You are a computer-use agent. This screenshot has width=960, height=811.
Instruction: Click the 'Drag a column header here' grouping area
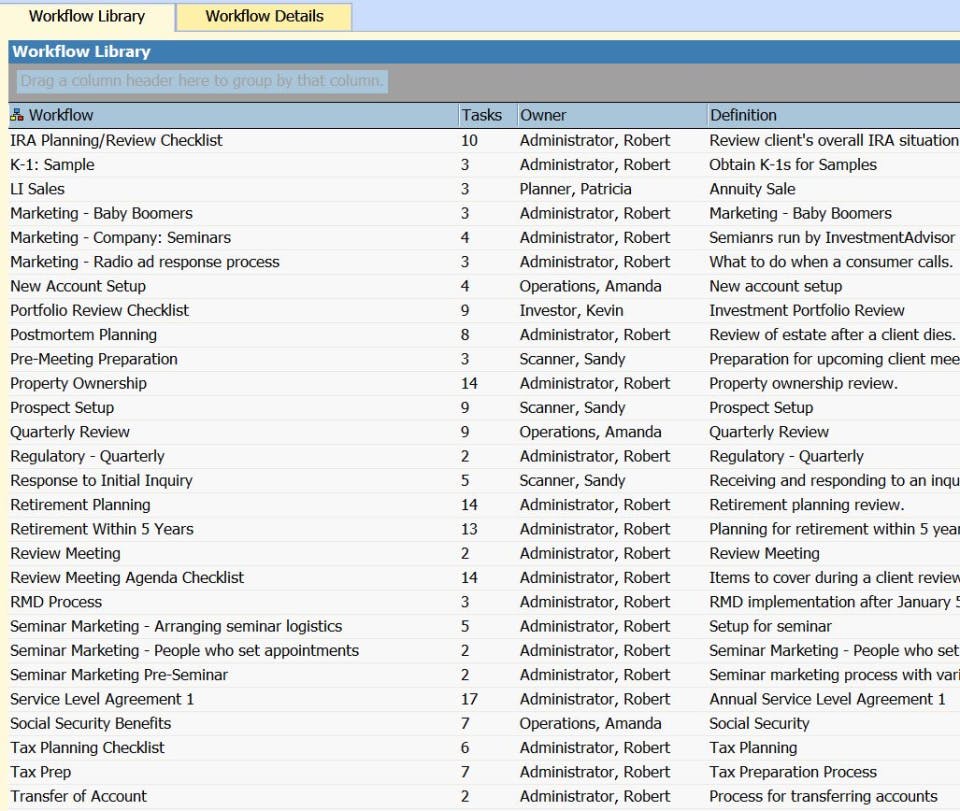click(201, 81)
